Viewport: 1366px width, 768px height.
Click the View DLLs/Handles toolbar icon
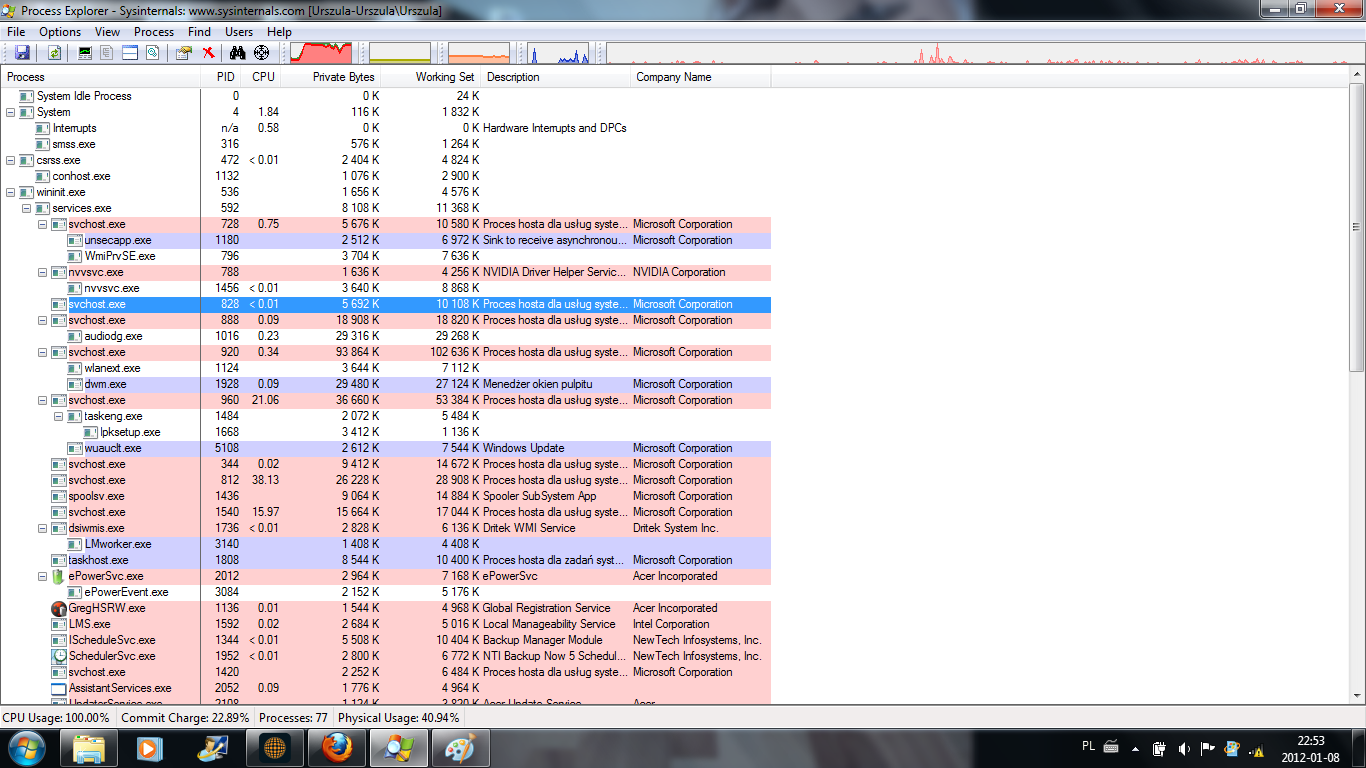[152, 53]
